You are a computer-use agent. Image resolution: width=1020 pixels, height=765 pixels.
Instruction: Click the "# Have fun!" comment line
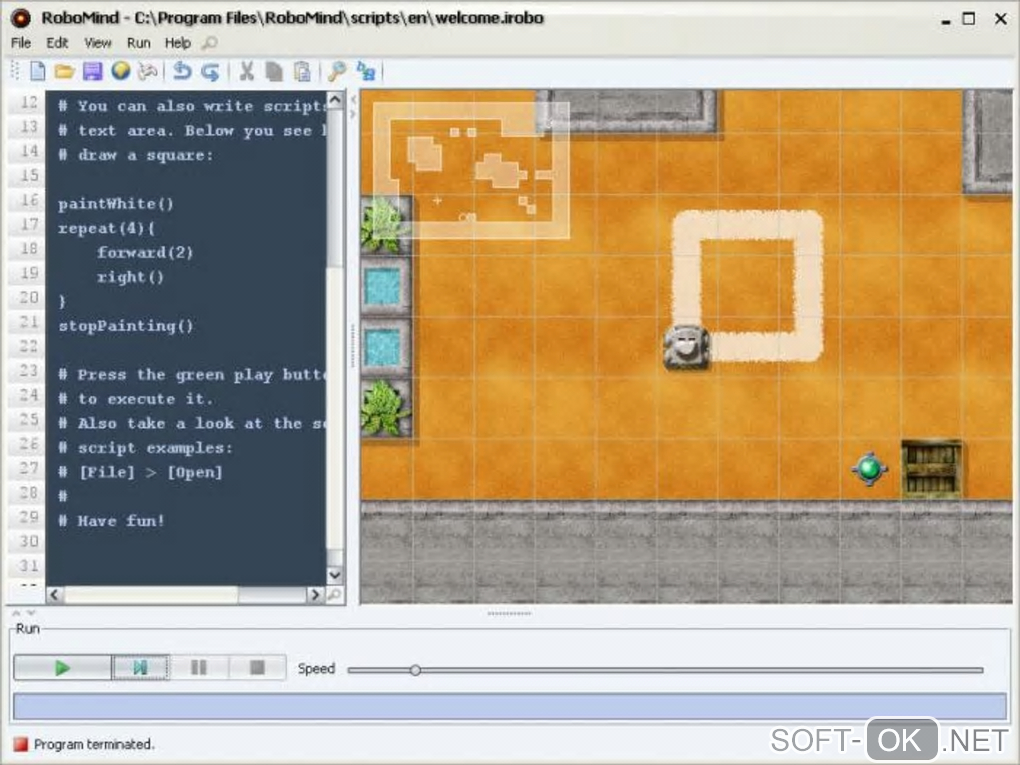click(x=111, y=520)
